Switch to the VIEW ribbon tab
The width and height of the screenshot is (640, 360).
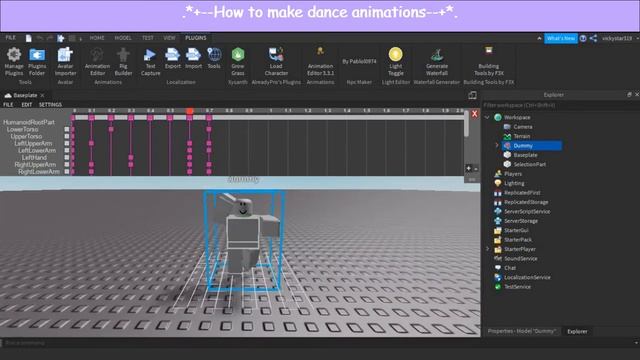[169, 38]
